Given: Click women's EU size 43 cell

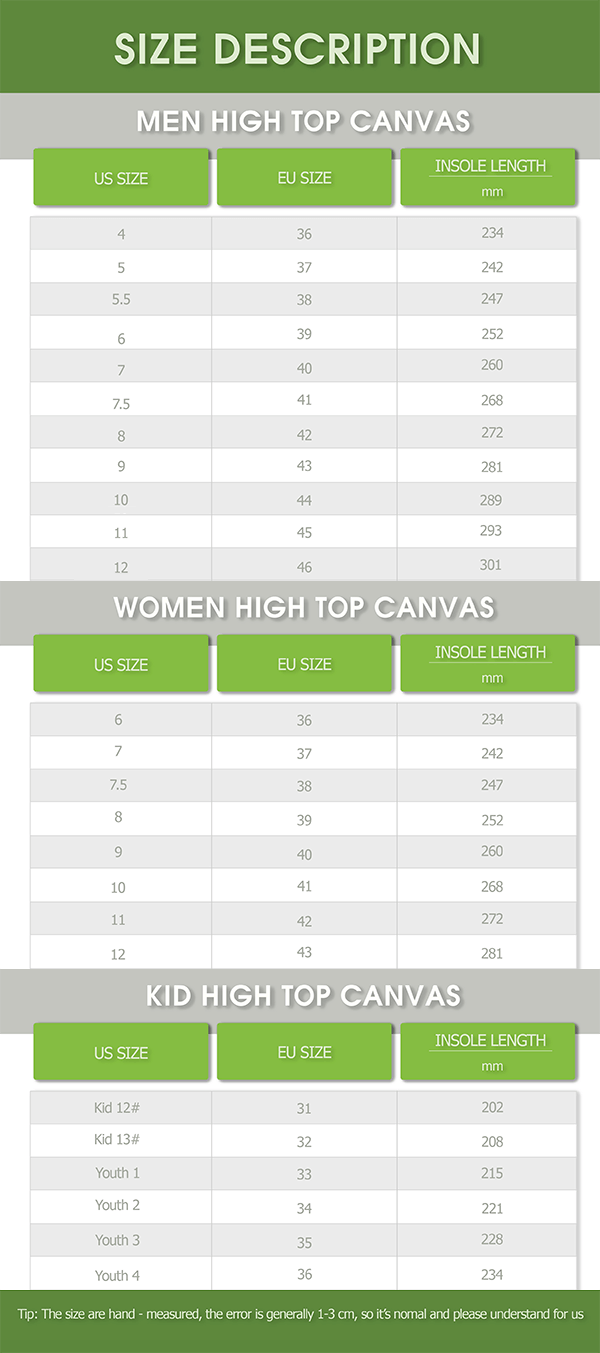Looking at the screenshot, I should click(x=304, y=952).
